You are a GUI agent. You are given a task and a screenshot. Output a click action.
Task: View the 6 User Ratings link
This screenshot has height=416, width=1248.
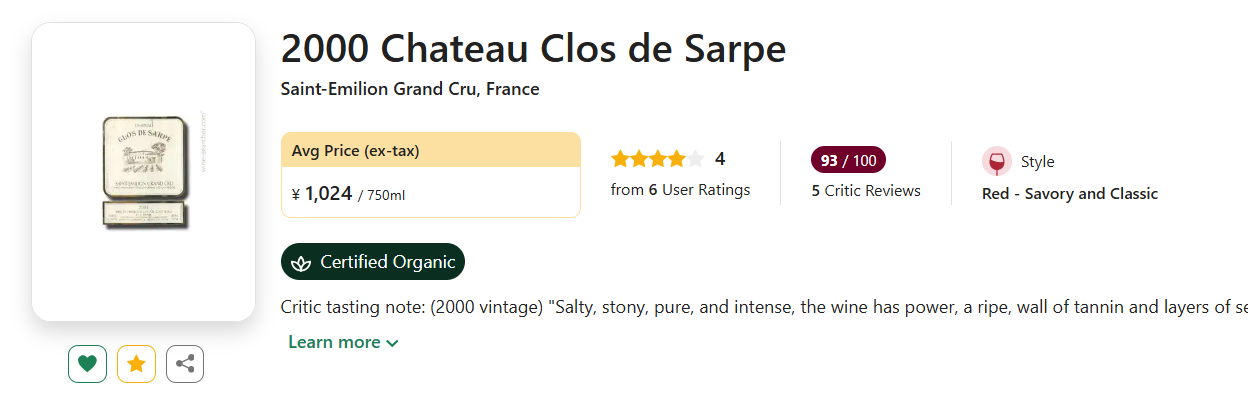pyautogui.click(x=680, y=189)
